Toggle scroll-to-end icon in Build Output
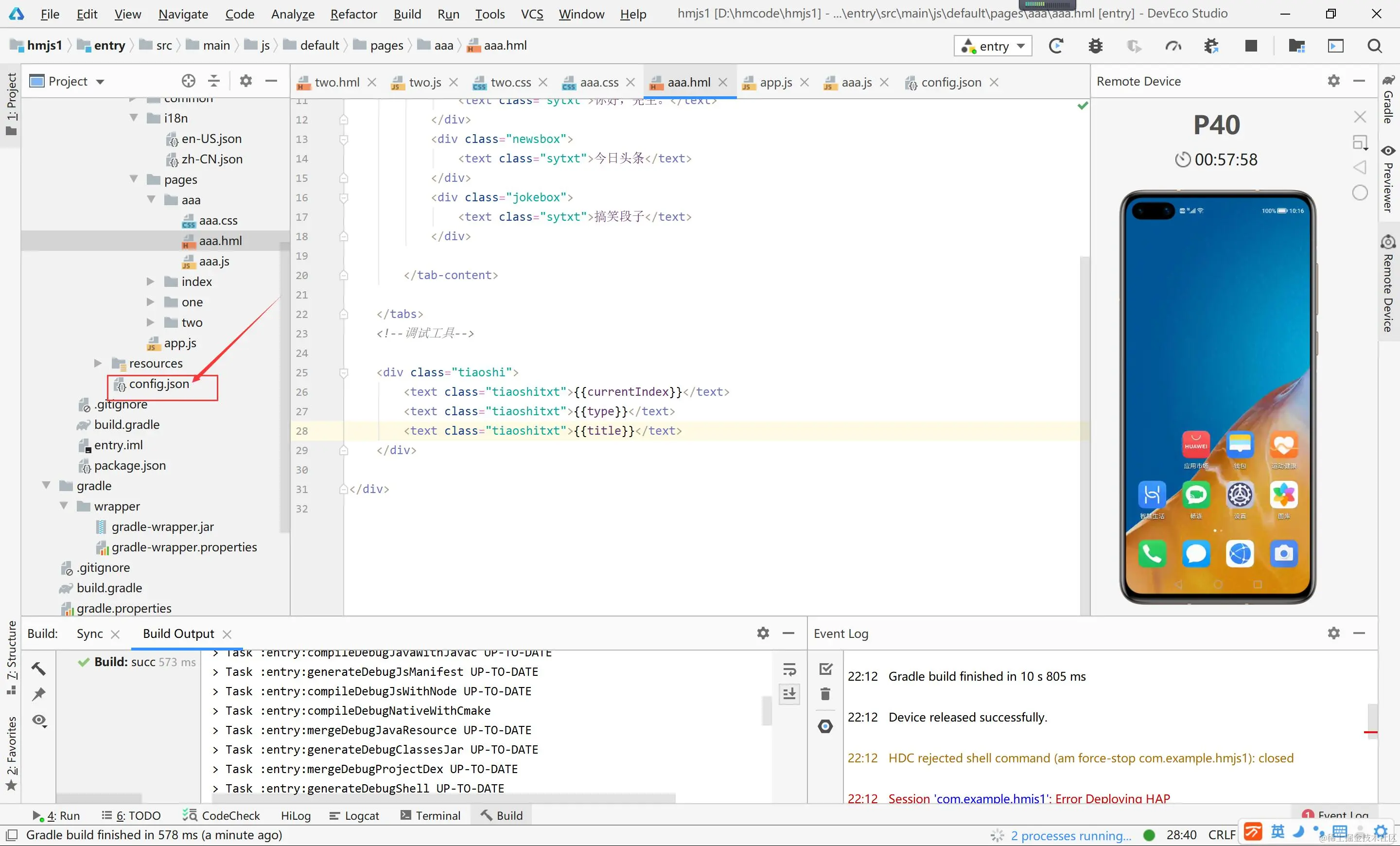This screenshot has width=1400, height=846. click(x=790, y=694)
